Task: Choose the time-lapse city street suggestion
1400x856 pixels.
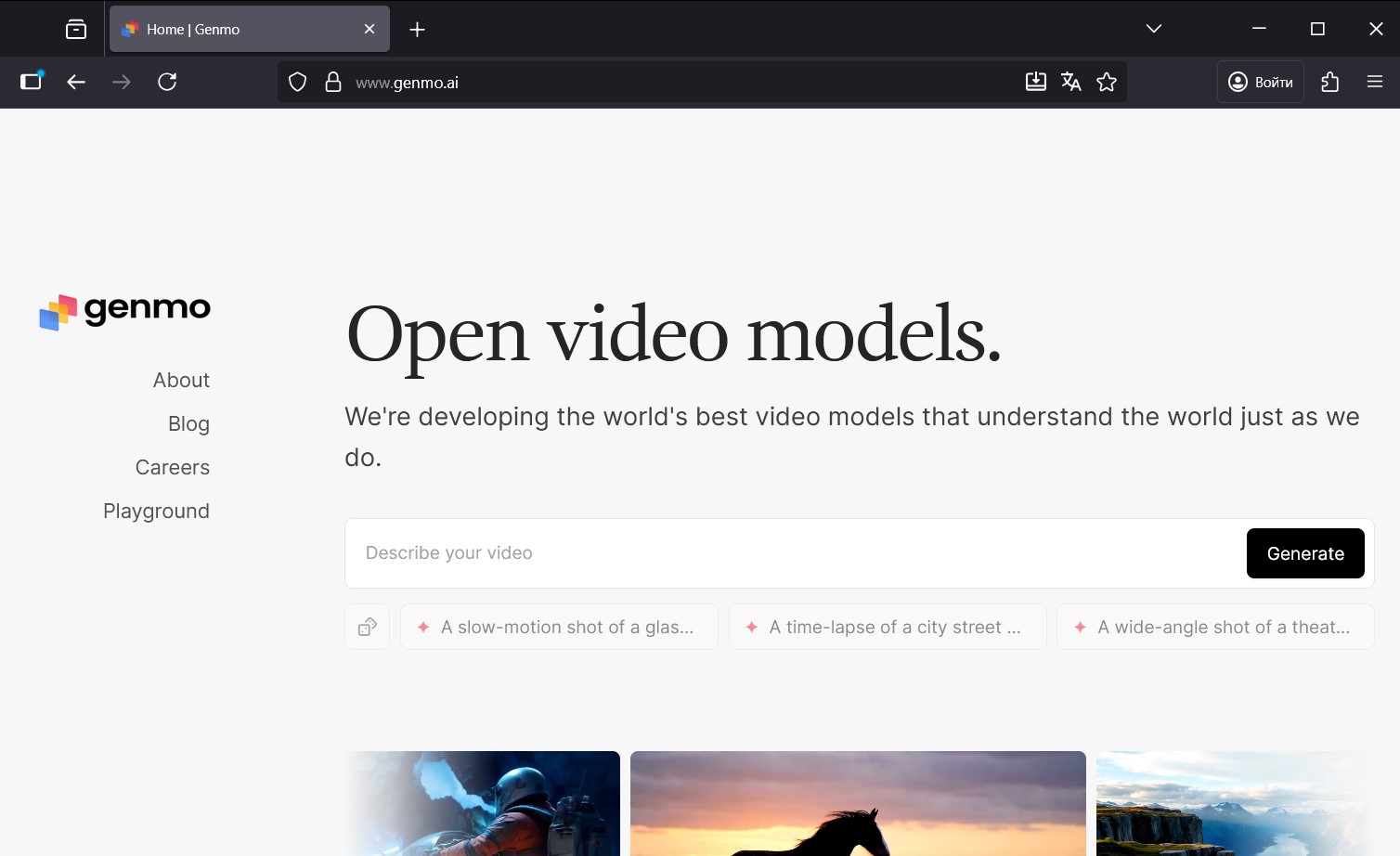Action: (887, 627)
